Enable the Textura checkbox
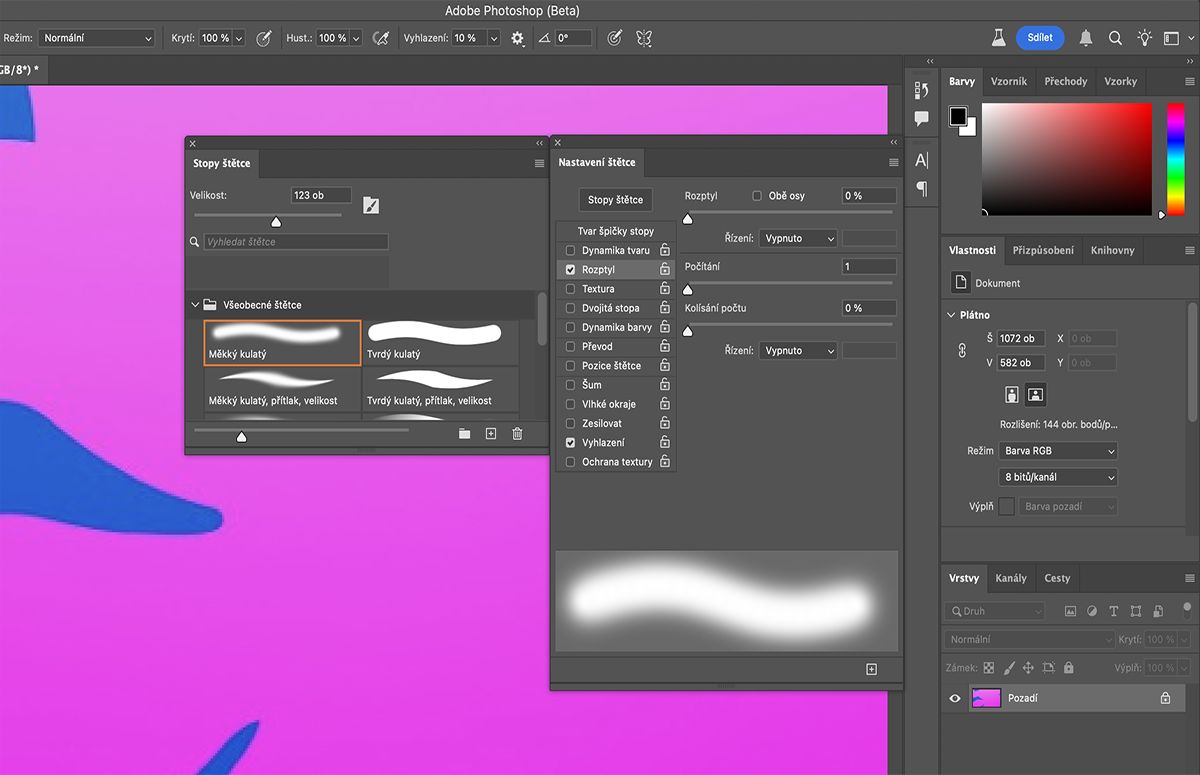Image resolution: width=1200 pixels, height=775 pixels. (571, 289)
